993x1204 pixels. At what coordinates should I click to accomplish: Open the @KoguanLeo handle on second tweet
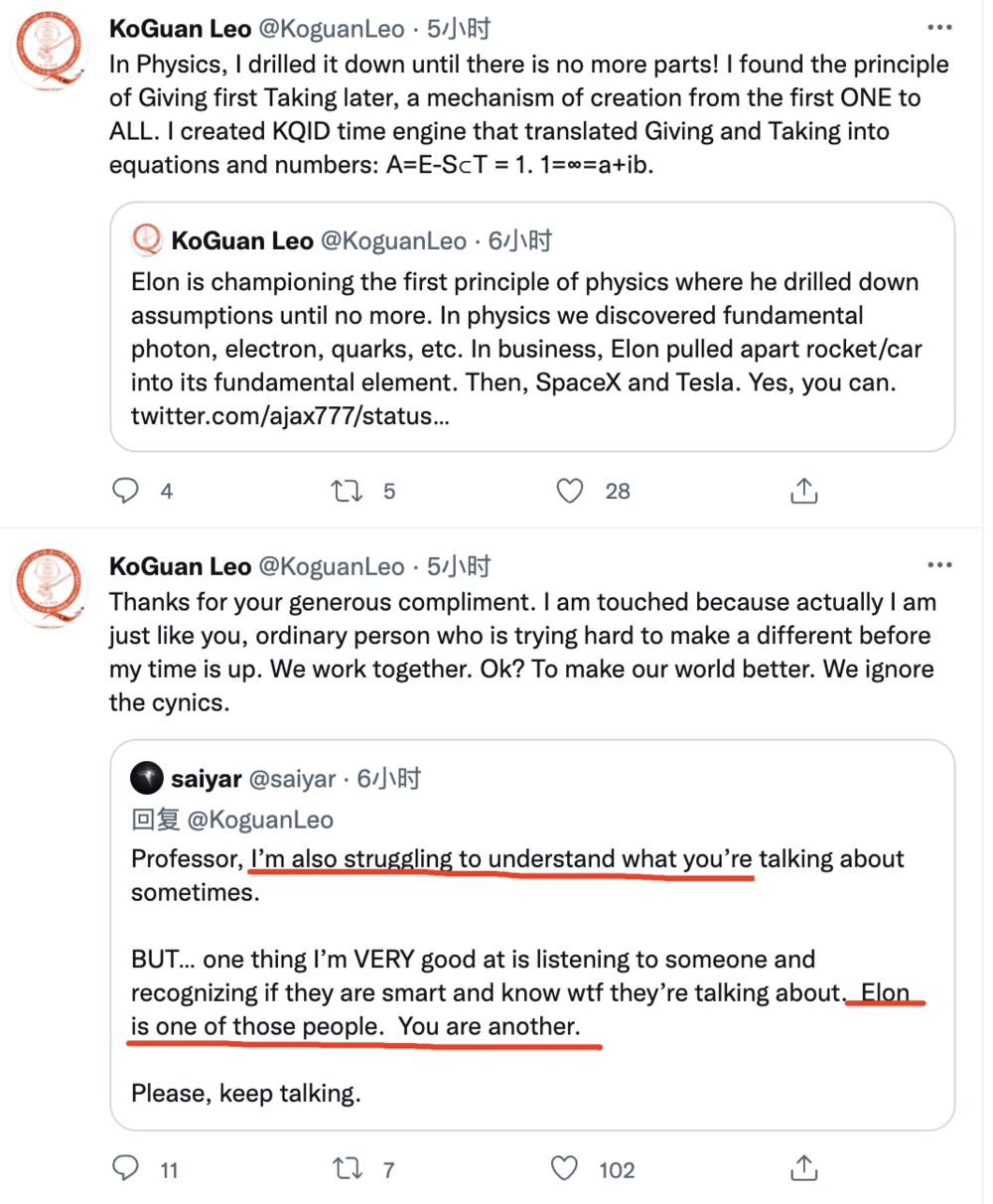[x=332, y=566]
